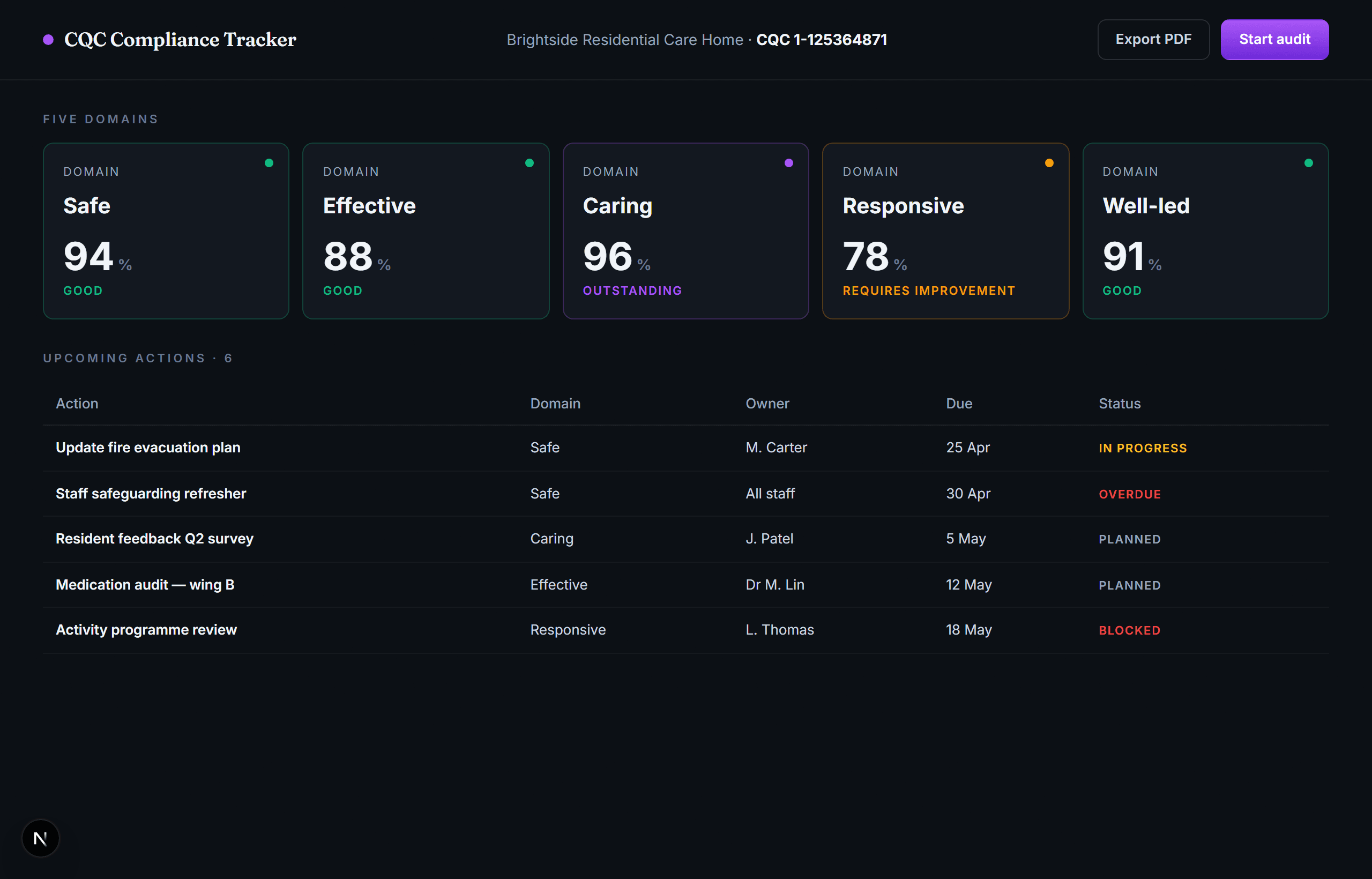1372x879 pixels.
Task: Open the Well-led domain card title
Action: pos(1146,205)
